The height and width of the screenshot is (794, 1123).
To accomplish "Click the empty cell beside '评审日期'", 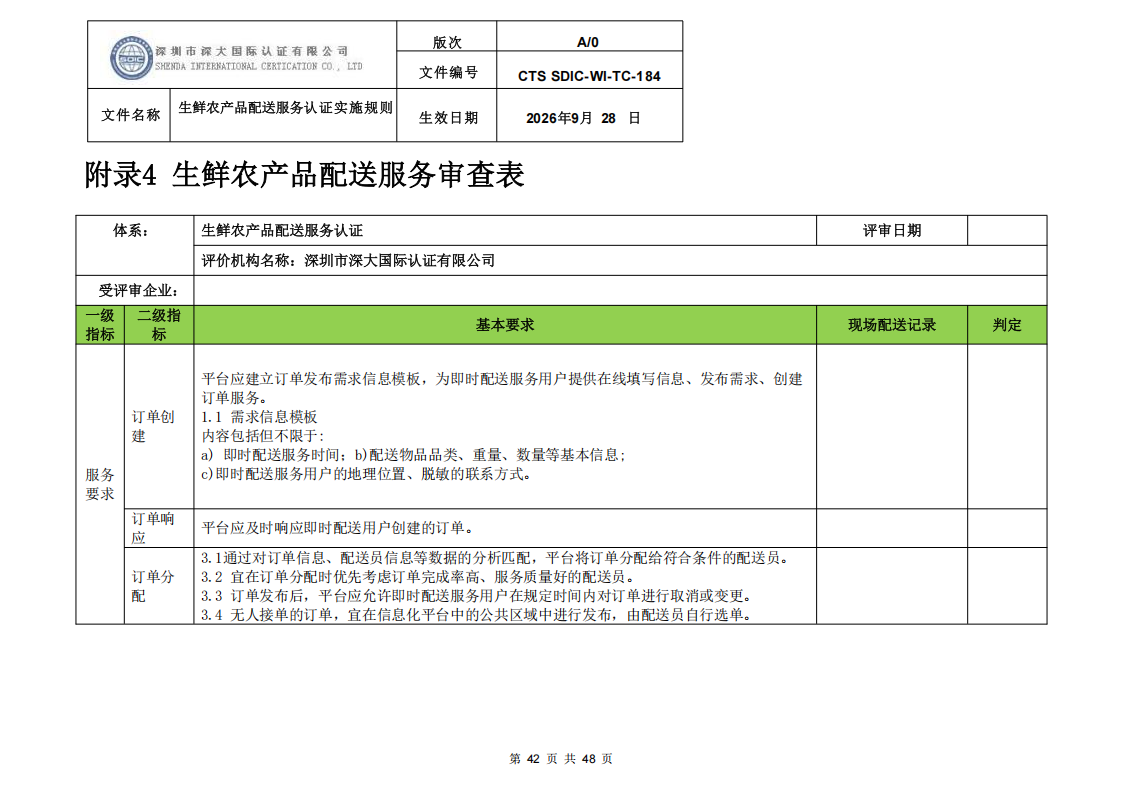I will click(1007, 231).
